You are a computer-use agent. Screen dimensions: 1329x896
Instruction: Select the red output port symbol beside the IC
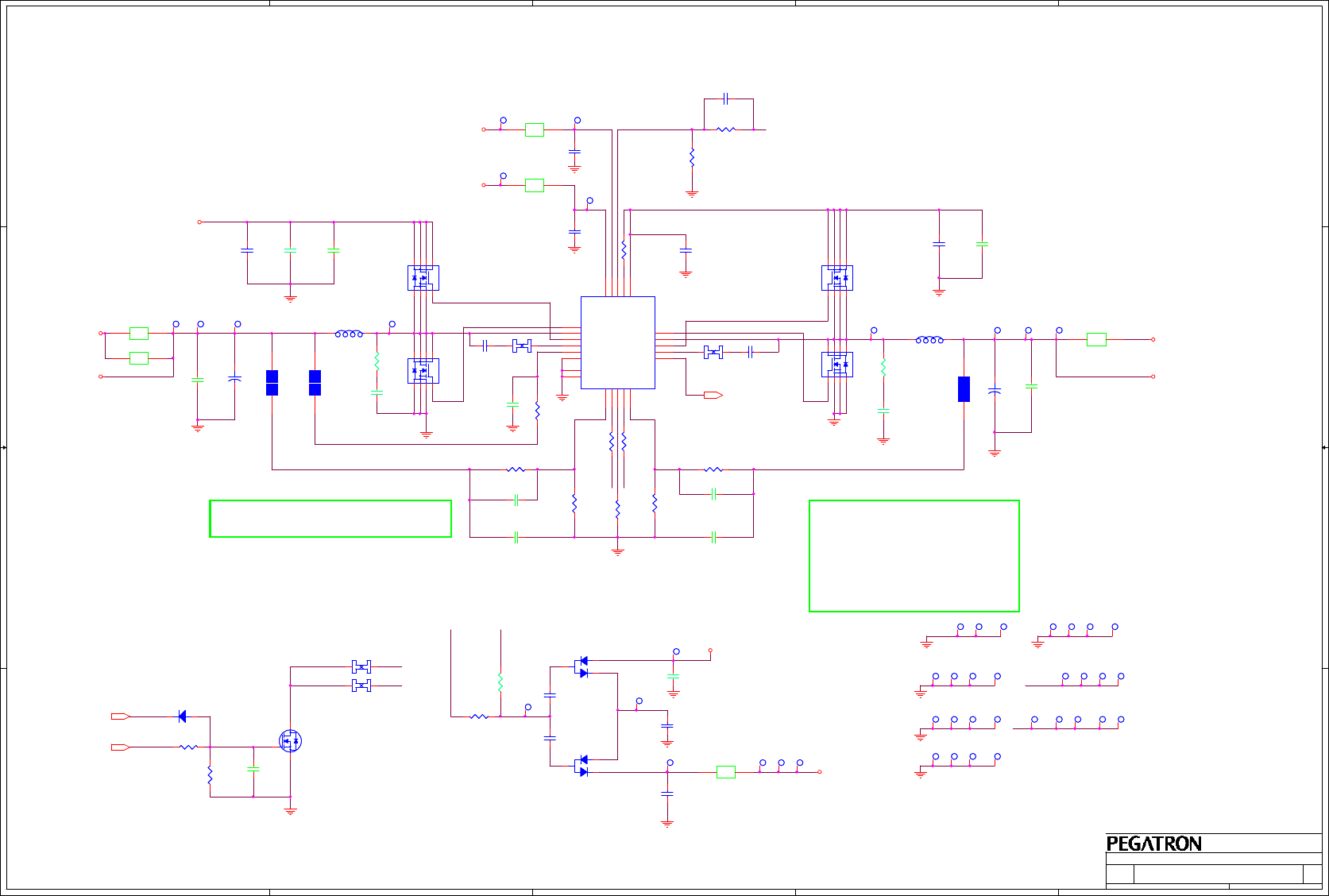click(x=713, y=395)
